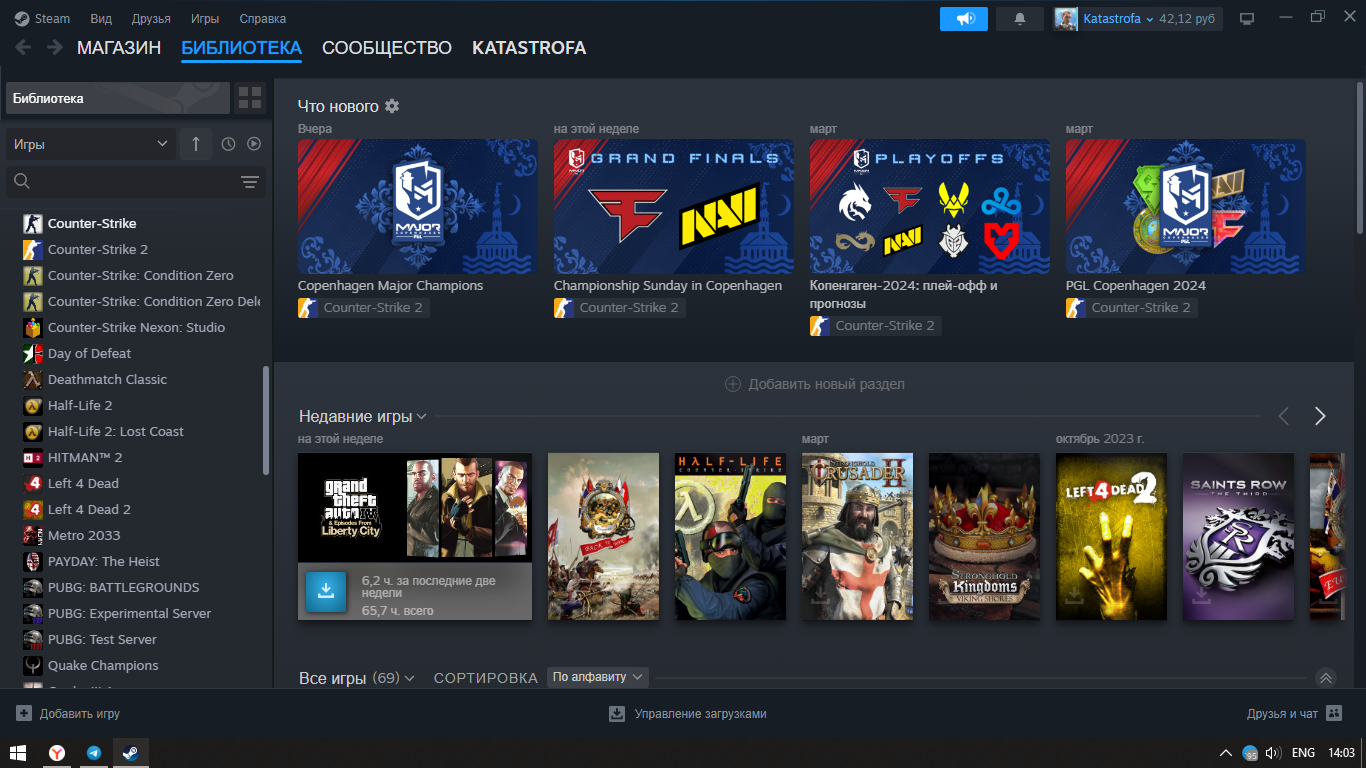Open 'Championship Sunday in Copenhagen' news
Viewport: 1366px width, 768px height.
[668, 286]
